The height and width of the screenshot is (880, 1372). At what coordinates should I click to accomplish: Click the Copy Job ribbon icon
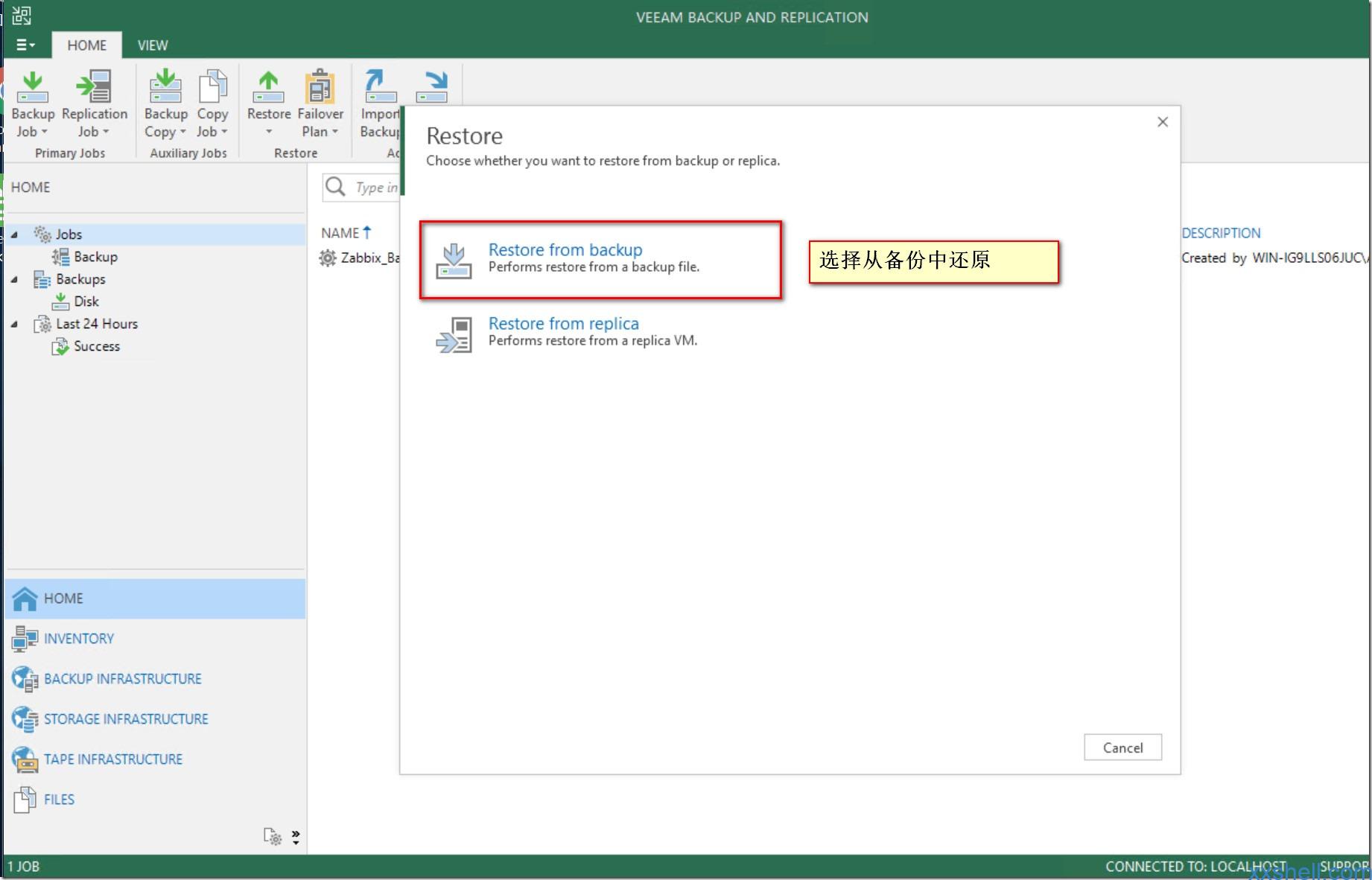tap(212, 86)
